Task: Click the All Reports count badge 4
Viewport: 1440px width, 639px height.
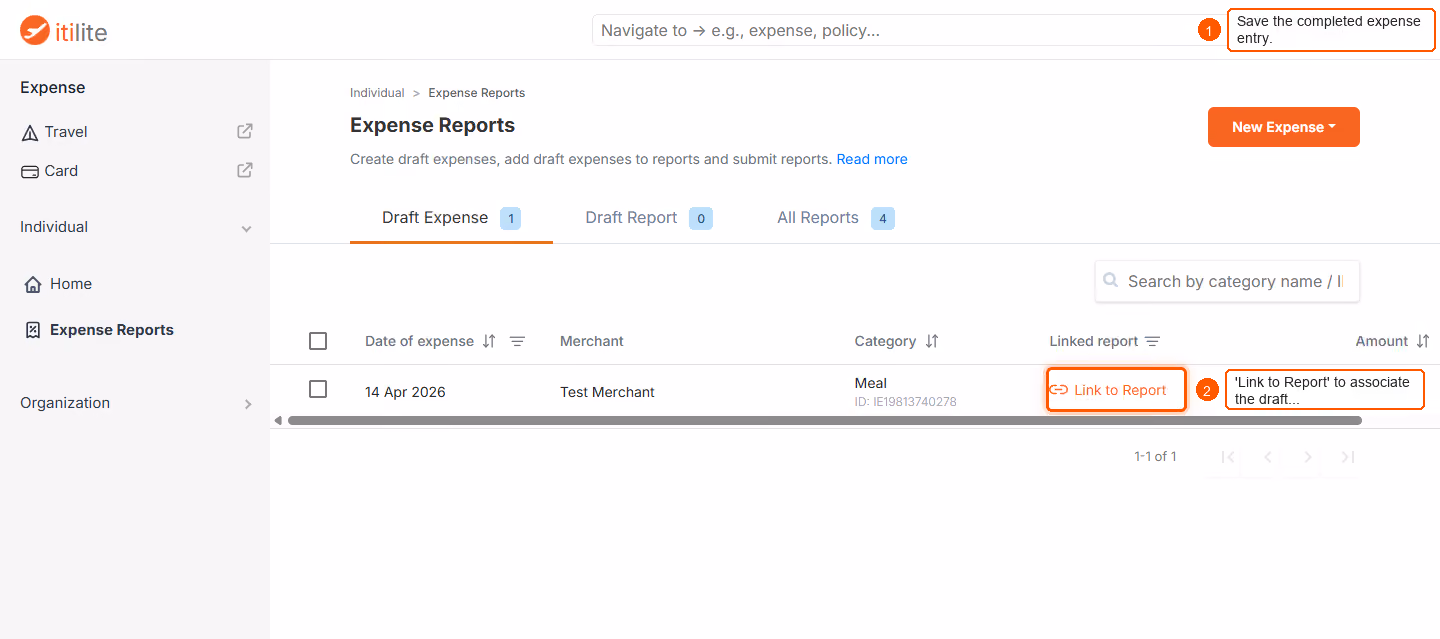Action: 882,218
